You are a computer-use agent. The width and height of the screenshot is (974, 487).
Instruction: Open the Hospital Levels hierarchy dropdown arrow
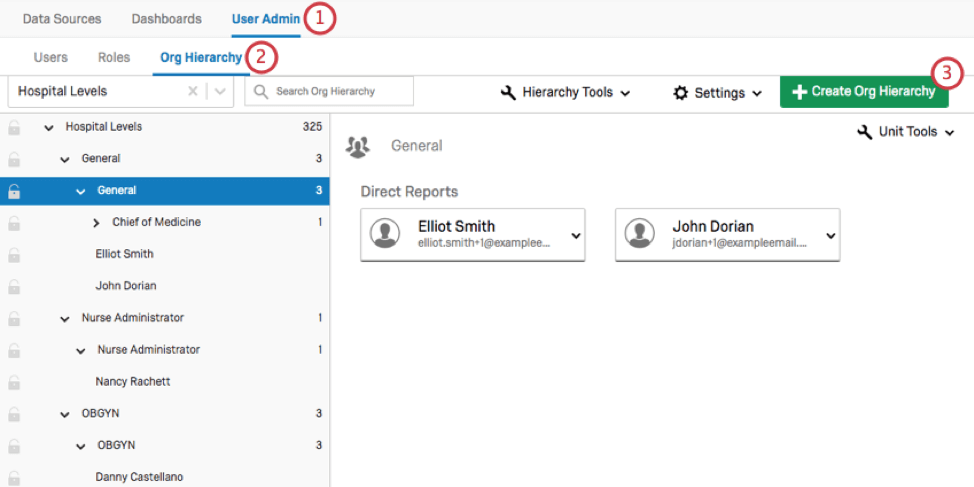point(220,91)
